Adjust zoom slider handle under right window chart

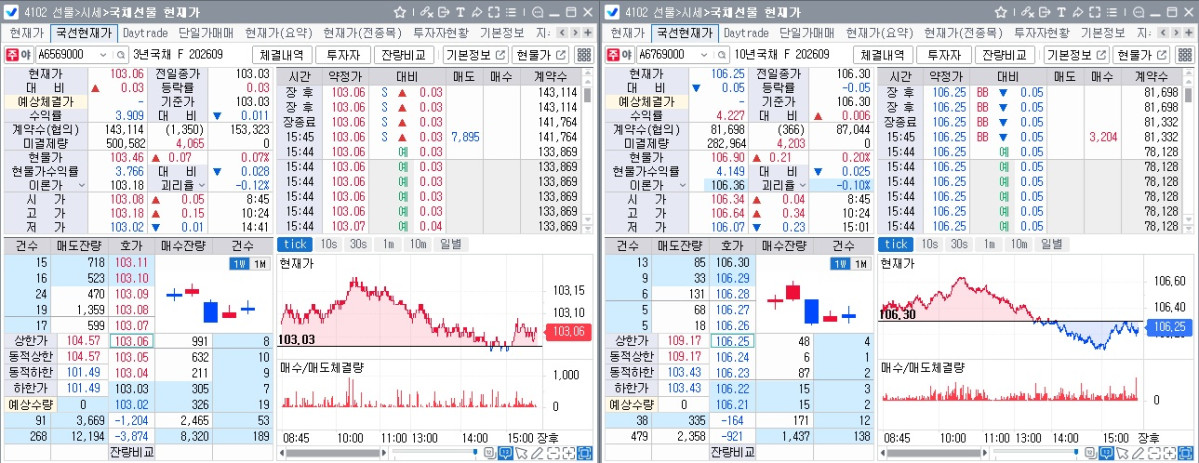(1076, 452)
